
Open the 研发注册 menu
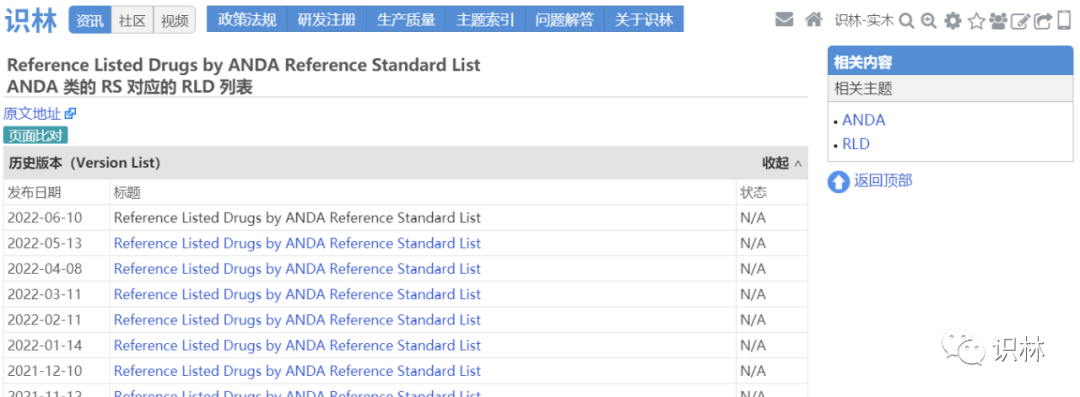(327, 19)
